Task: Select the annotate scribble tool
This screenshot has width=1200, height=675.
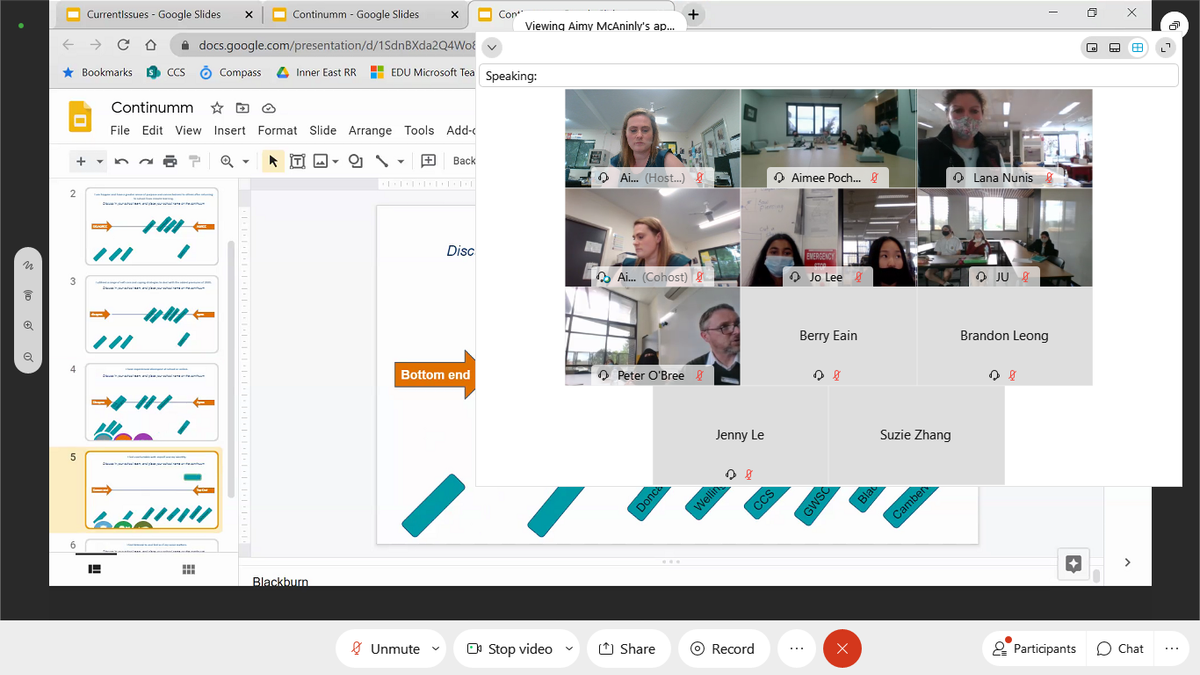Action: [x=28, y=265]
